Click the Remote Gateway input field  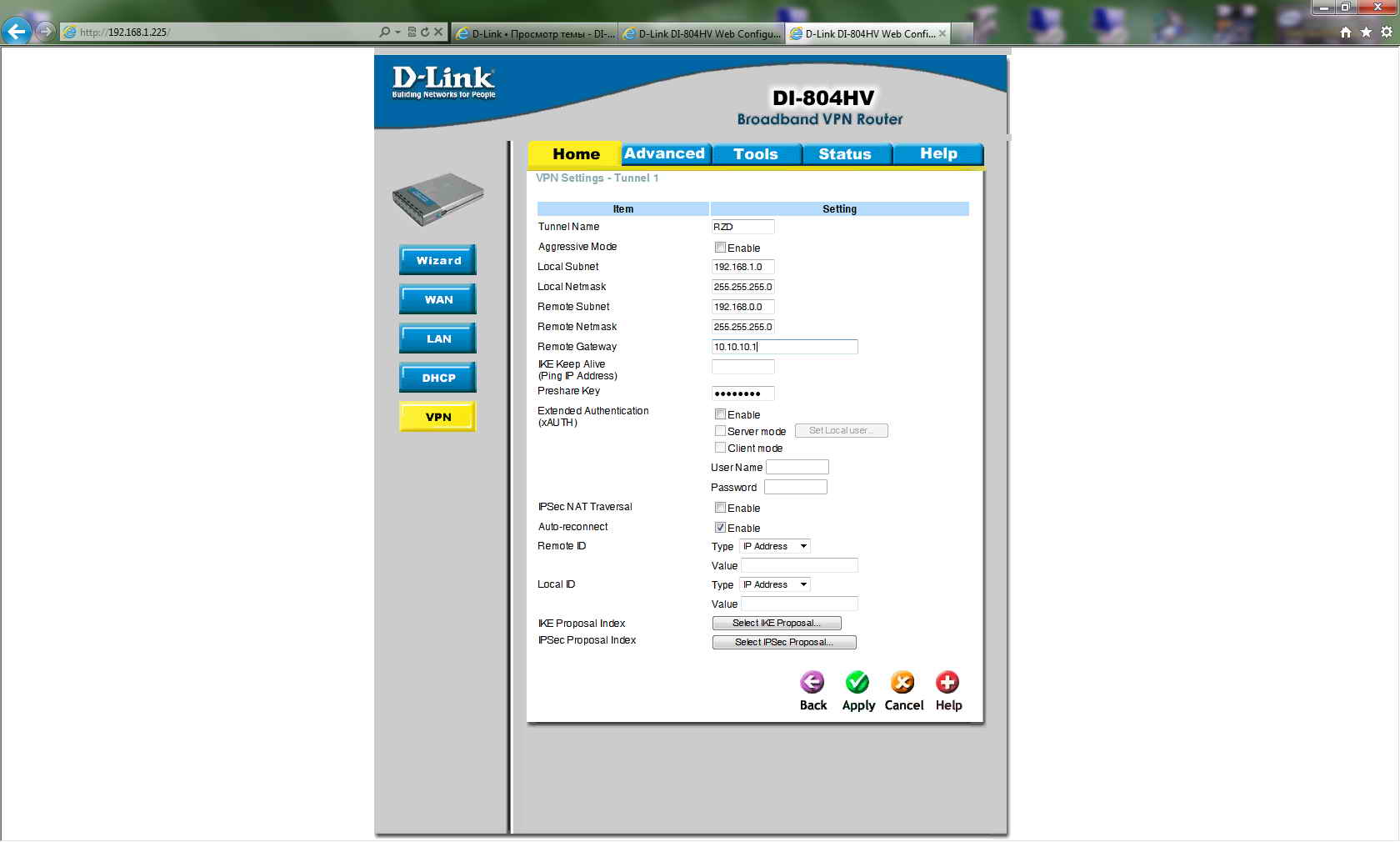click(x=784, y=347)
